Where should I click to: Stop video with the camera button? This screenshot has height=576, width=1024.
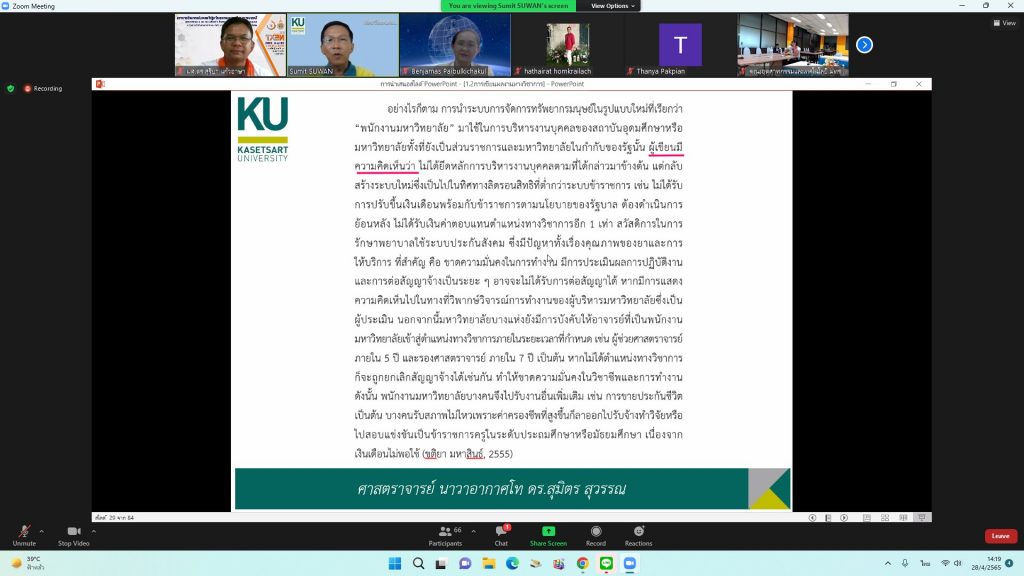[x=73, y=532]
